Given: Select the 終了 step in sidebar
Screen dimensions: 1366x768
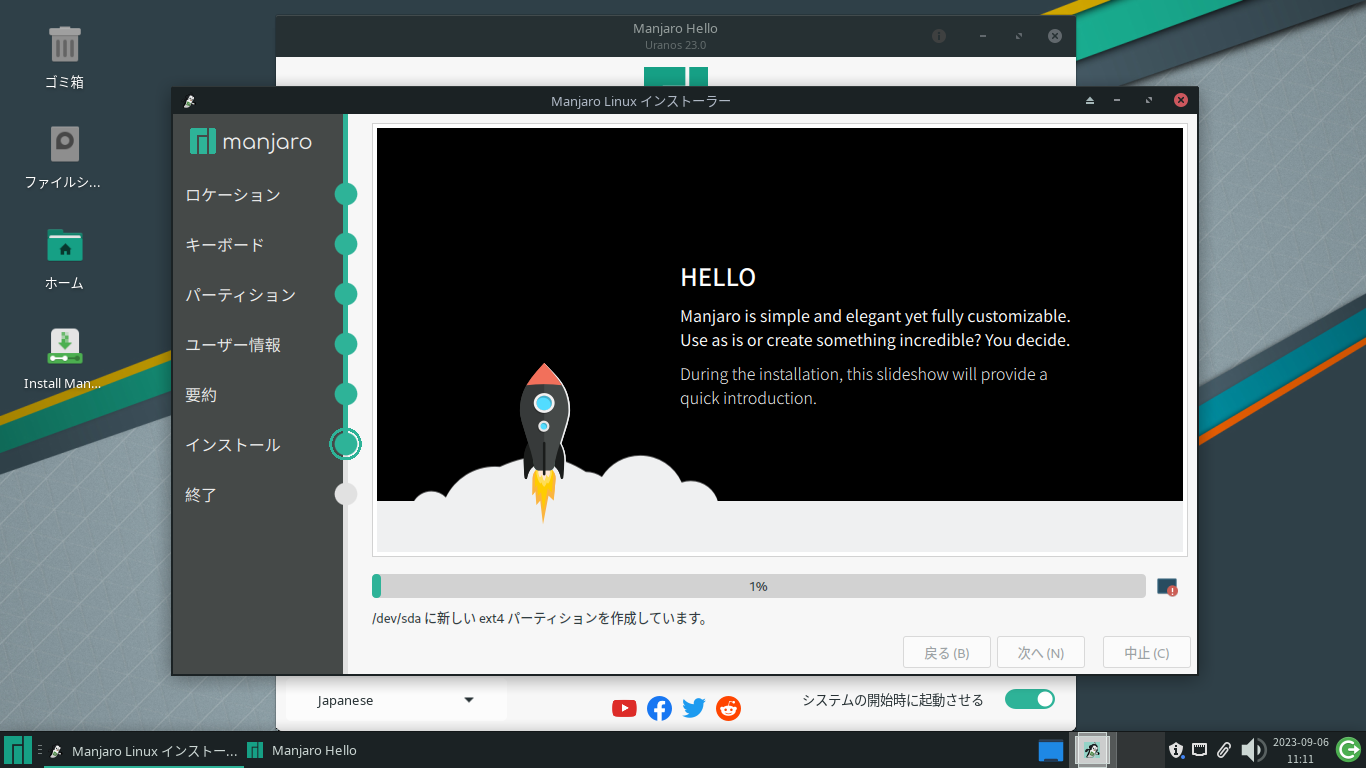Looking at the screenshot, I should (x=201, y=495).
